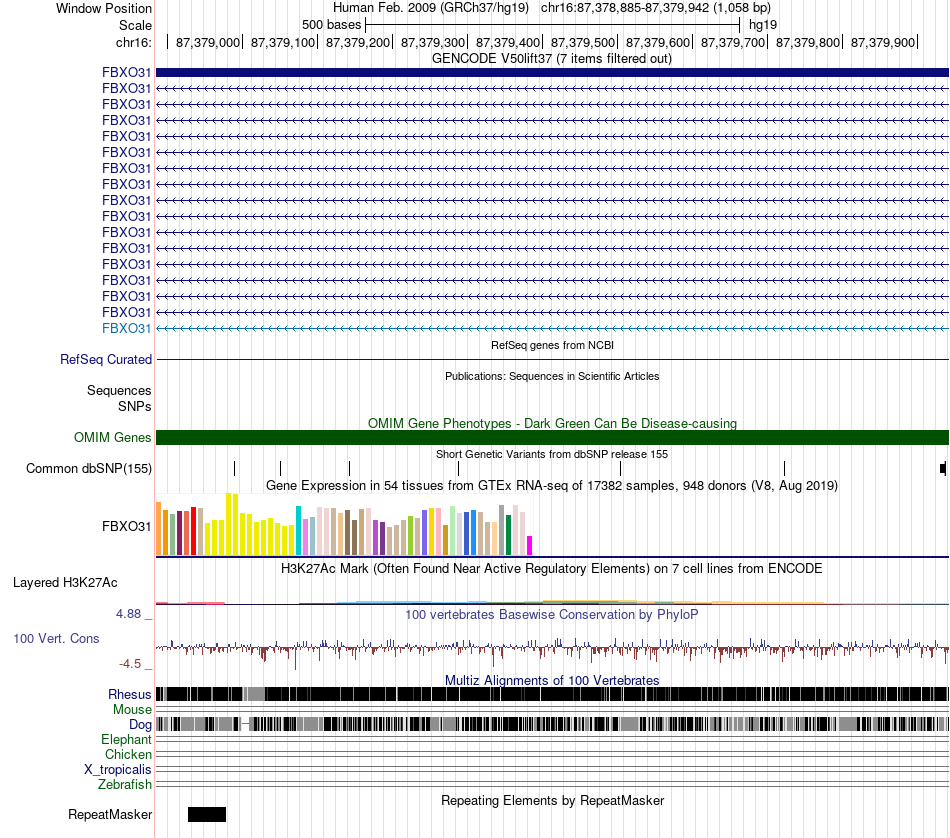
Task: Open Publications: Sequences in Scientific Articles title
Action: (x=552, y=376)
